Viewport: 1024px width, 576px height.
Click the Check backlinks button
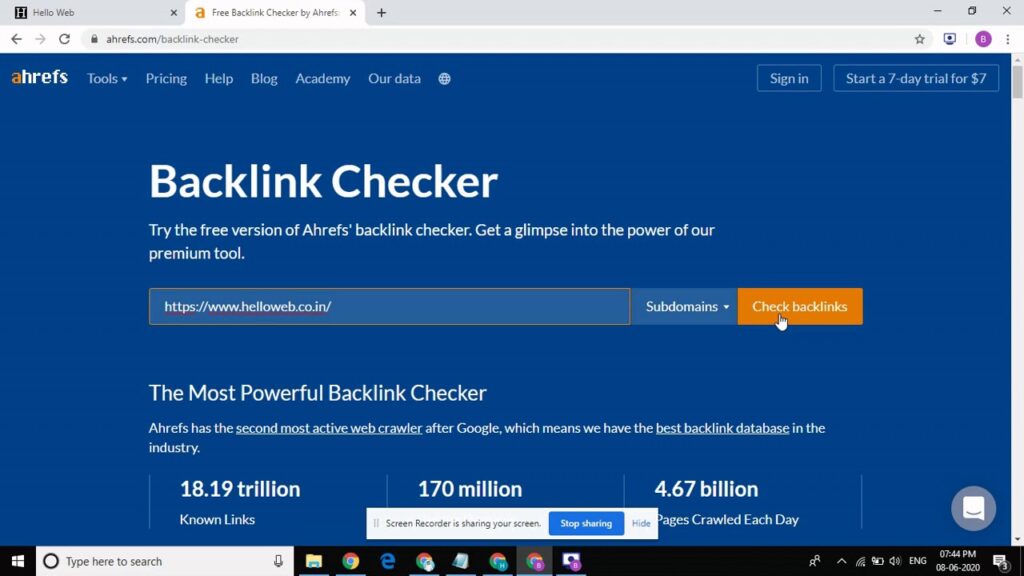(x=800, y=306)
